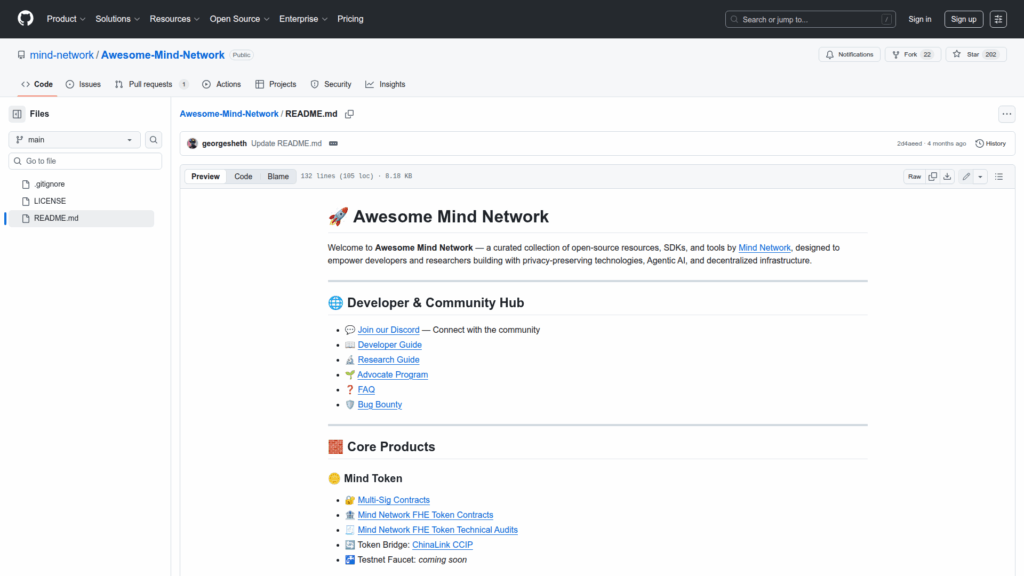Open georgesheth's profile link
Image resolution: width=1024 pixels, height=576 pixels.
tap(224, 144)
